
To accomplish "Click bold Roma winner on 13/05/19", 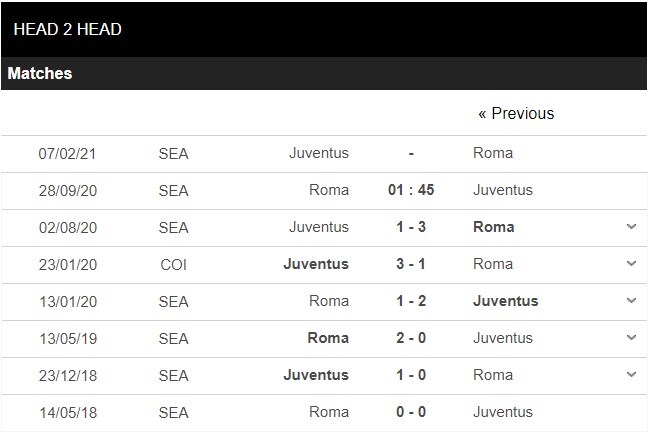I will pos(328,338).
